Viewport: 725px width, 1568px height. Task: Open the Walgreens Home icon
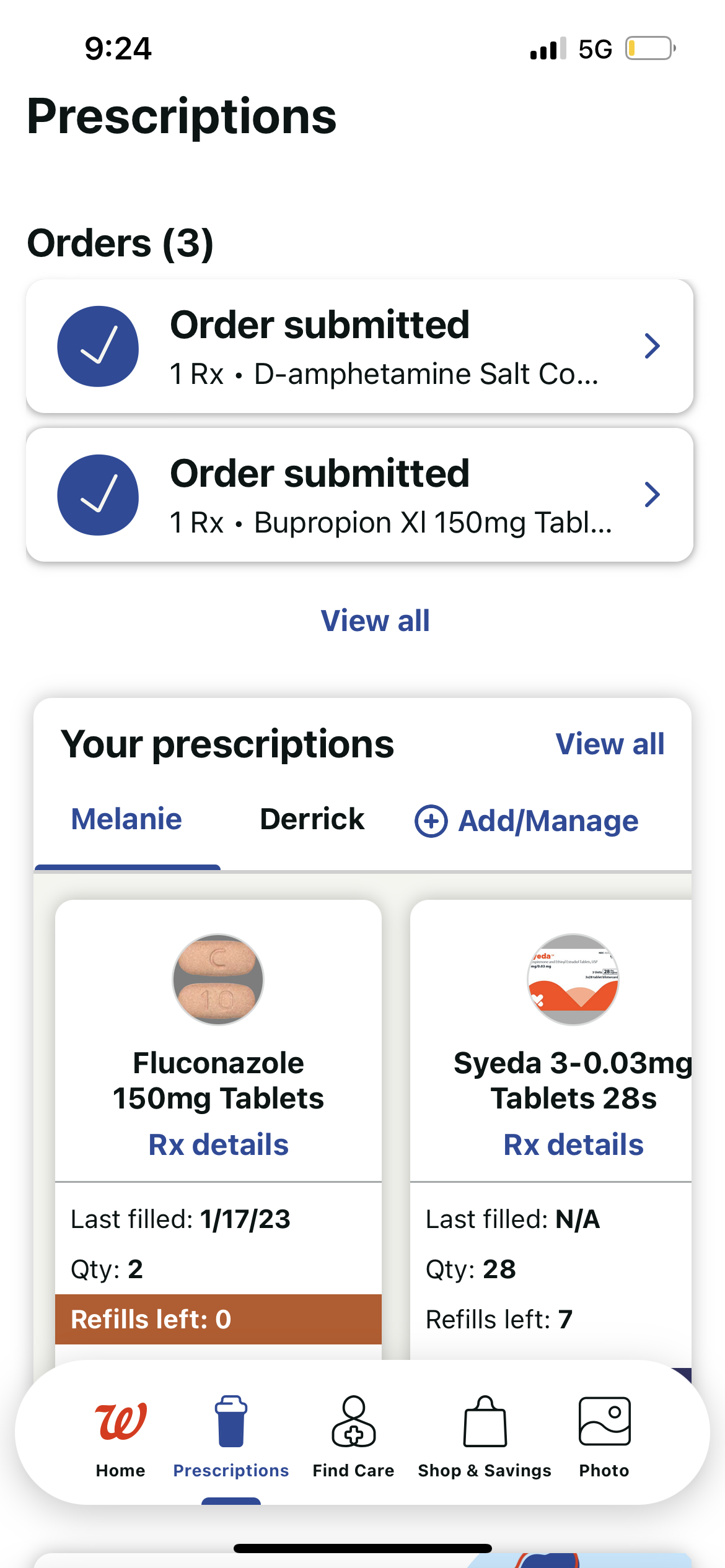pyautogui.click(x=121, y=1422)
